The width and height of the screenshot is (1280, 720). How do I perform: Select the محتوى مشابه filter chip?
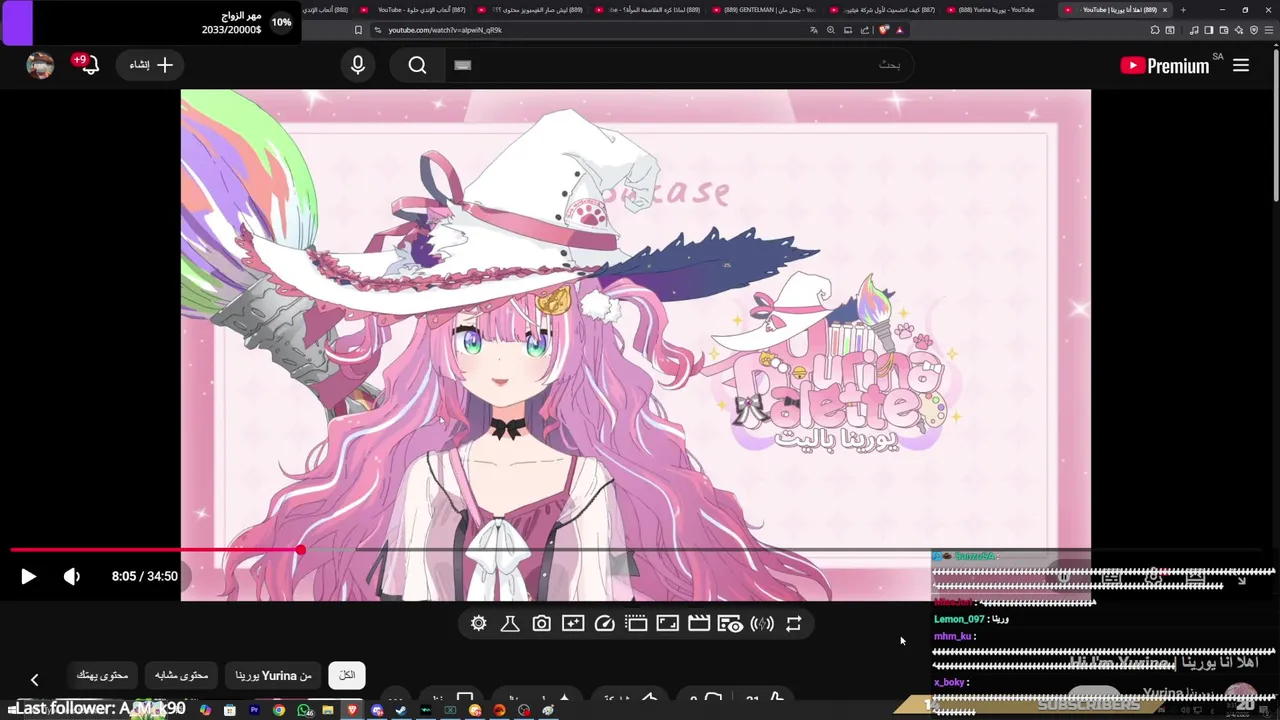tap(181, 675)
